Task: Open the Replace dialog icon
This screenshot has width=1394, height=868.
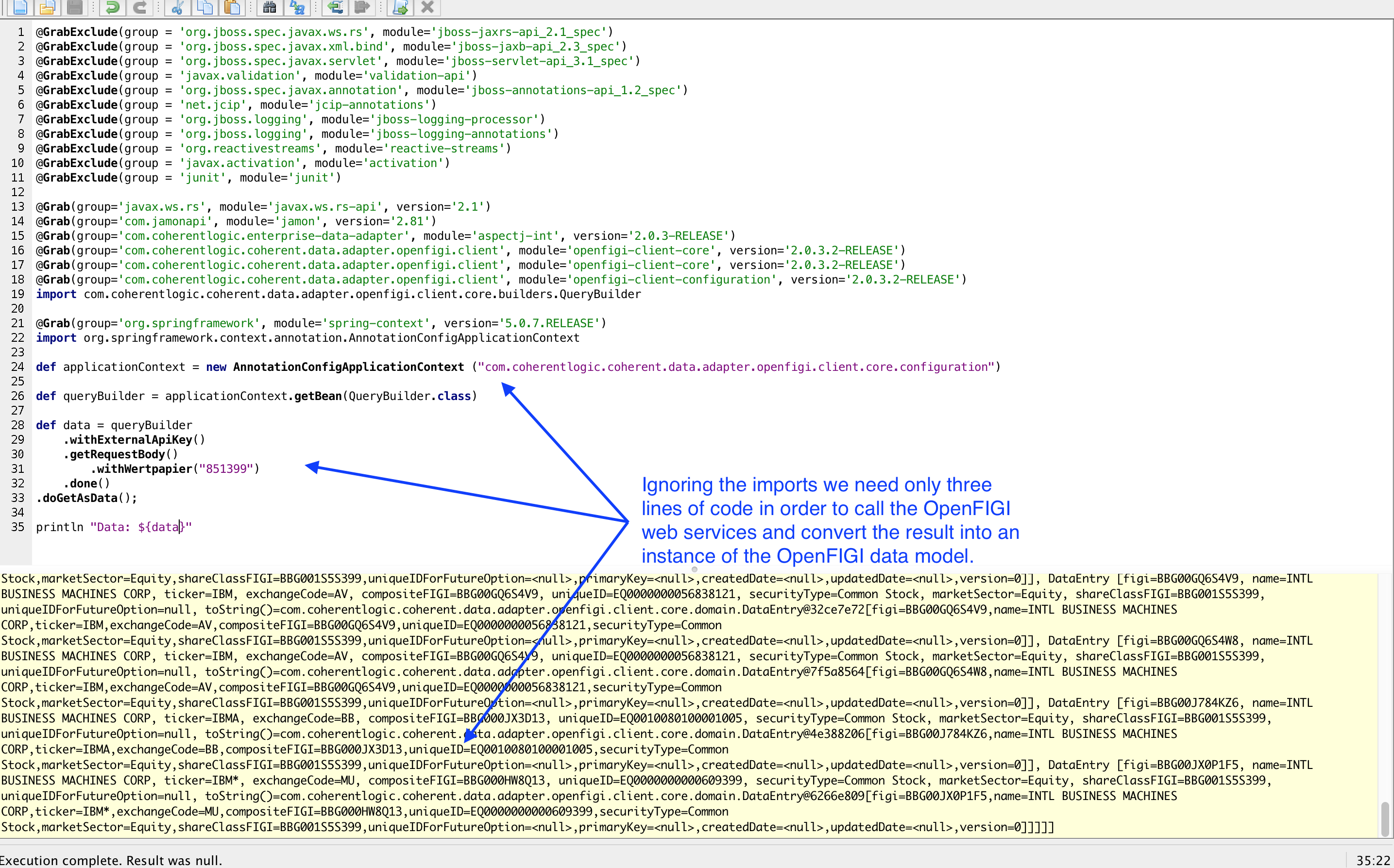Action: pos(298,7)
